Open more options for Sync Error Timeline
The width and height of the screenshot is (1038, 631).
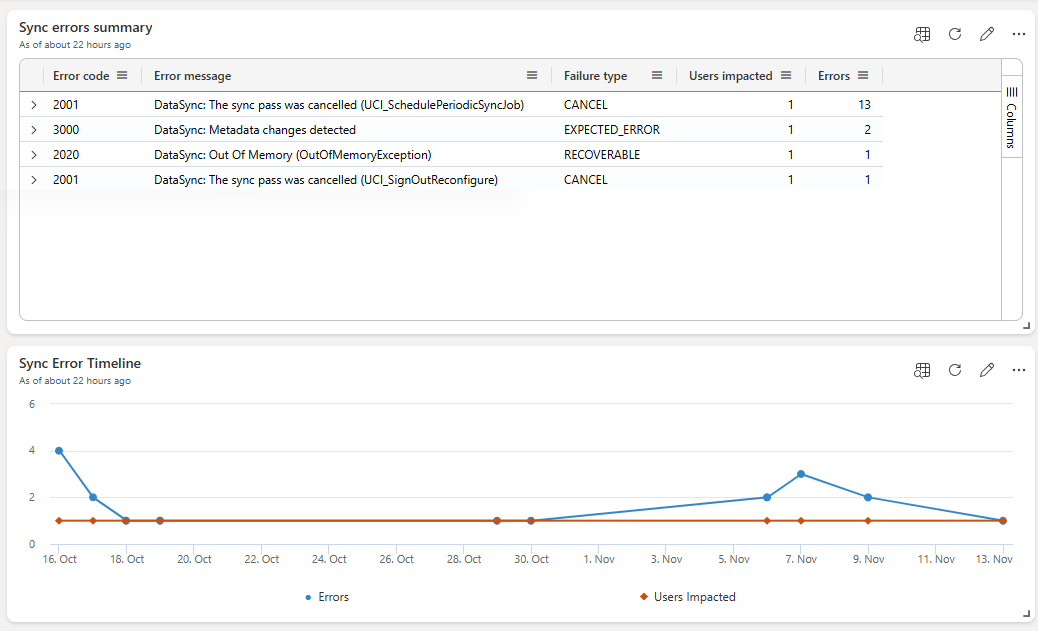tap(1019, 370)
